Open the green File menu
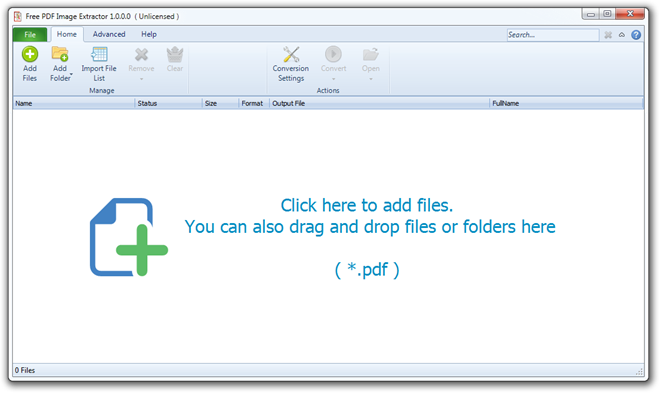This screenshot has width=660, height=393. [x=30, y=35]
